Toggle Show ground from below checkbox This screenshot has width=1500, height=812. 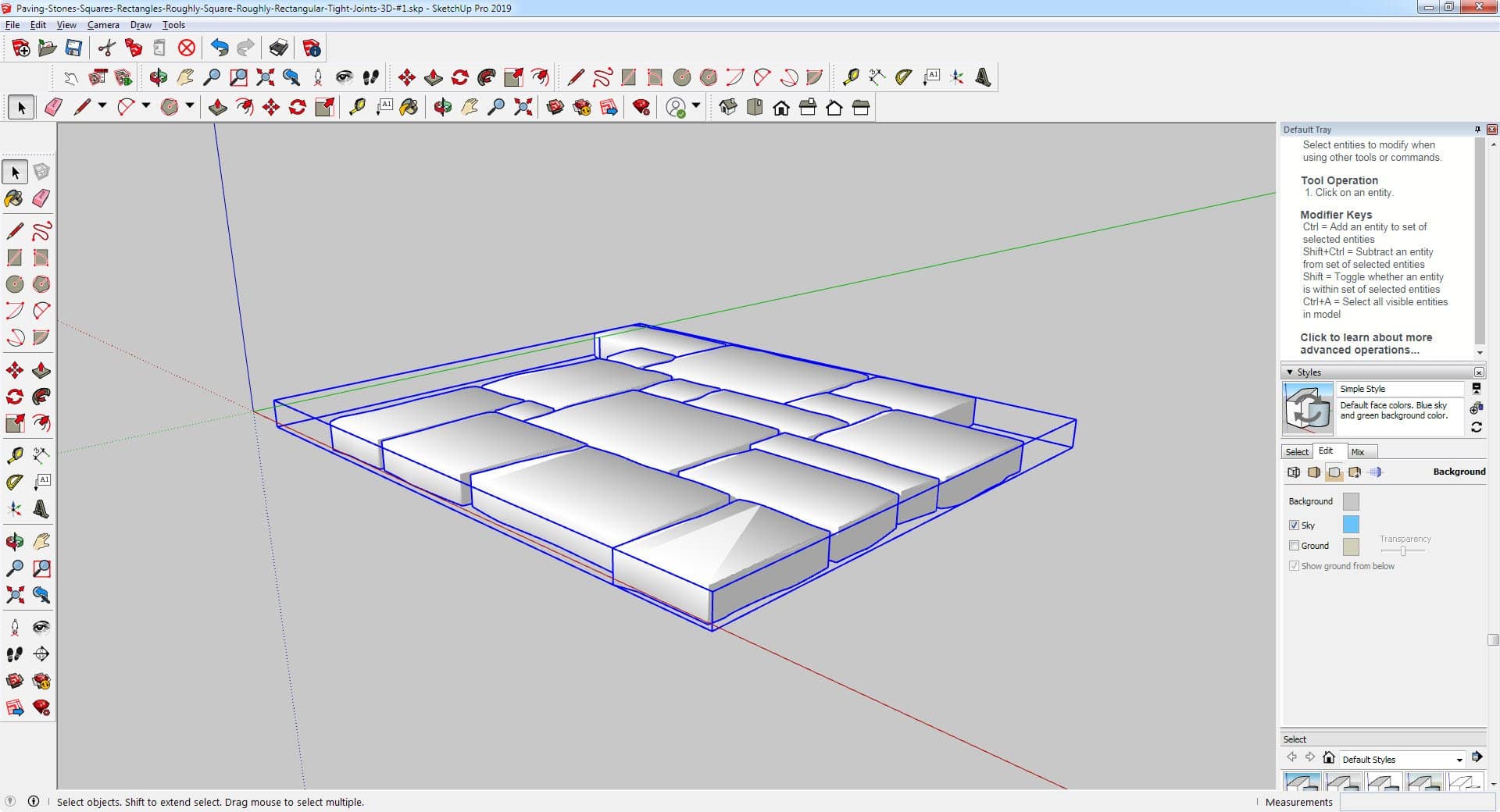pyautogui.click(x=1294, y=566)
